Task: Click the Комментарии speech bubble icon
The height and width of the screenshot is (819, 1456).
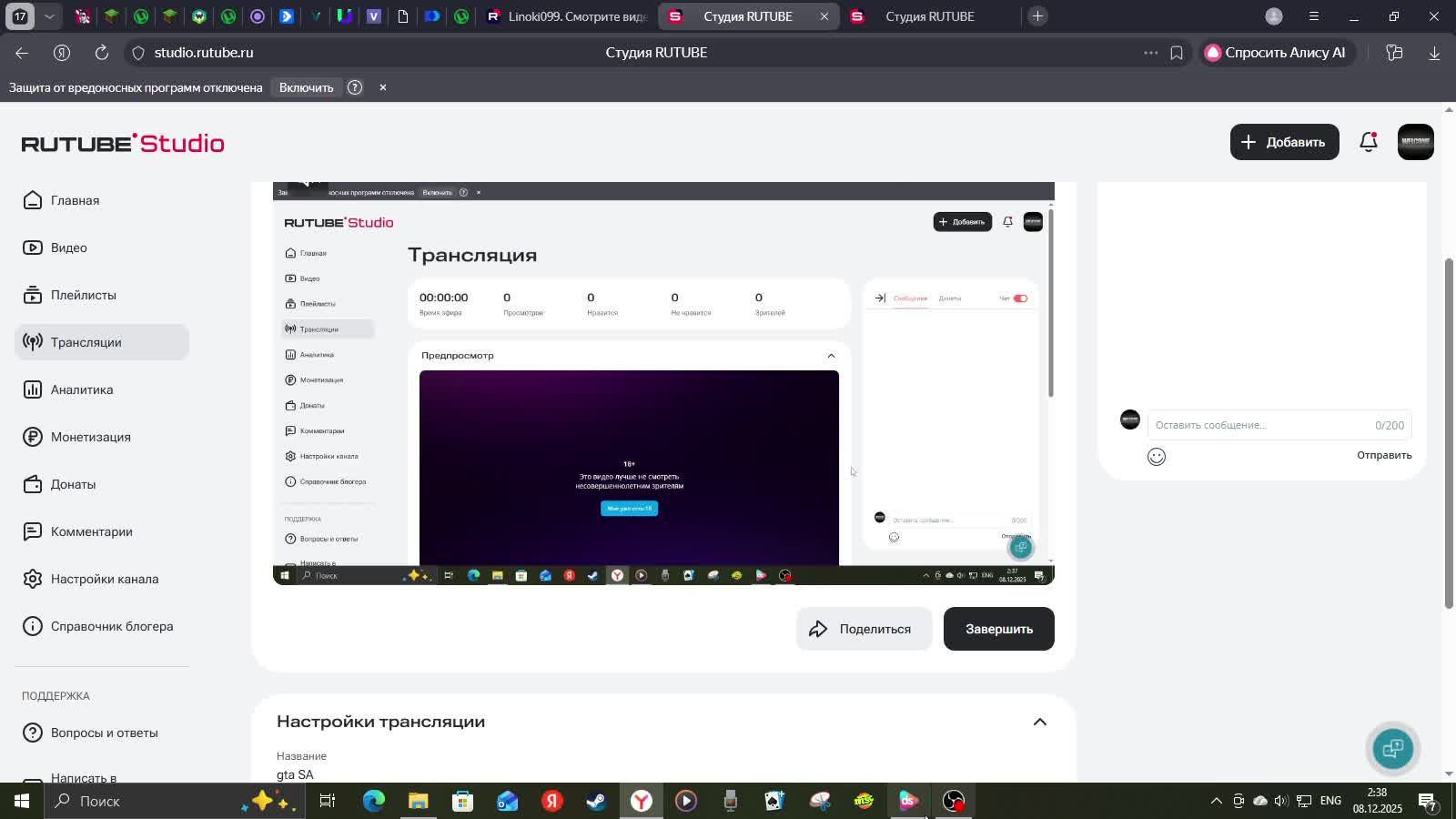Action: 33,531
